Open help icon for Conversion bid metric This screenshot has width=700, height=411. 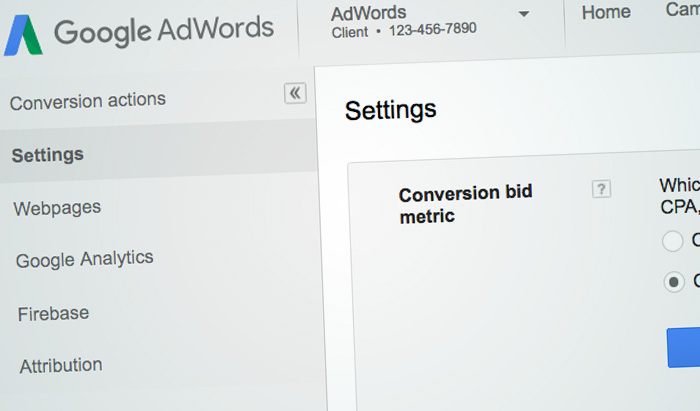pyautogui.click(x=601, y=189)
